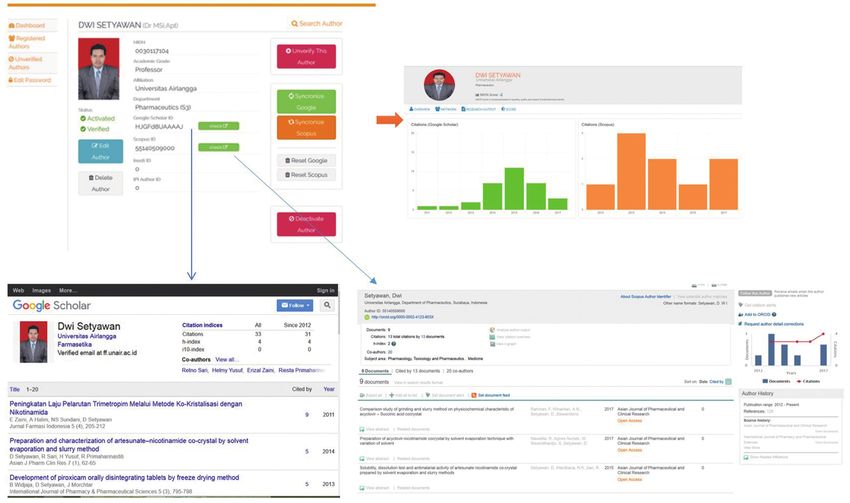
Task: Click Syncronize Scopus button
Action: [306, 127]
